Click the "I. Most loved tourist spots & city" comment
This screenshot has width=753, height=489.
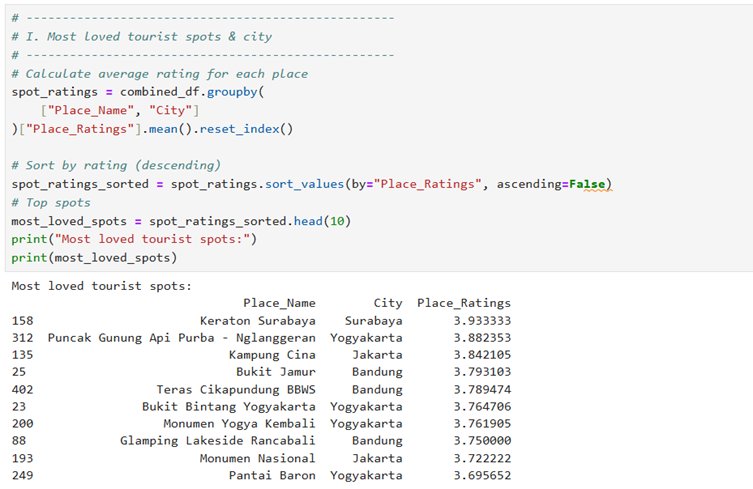click(x=148, y=36)
